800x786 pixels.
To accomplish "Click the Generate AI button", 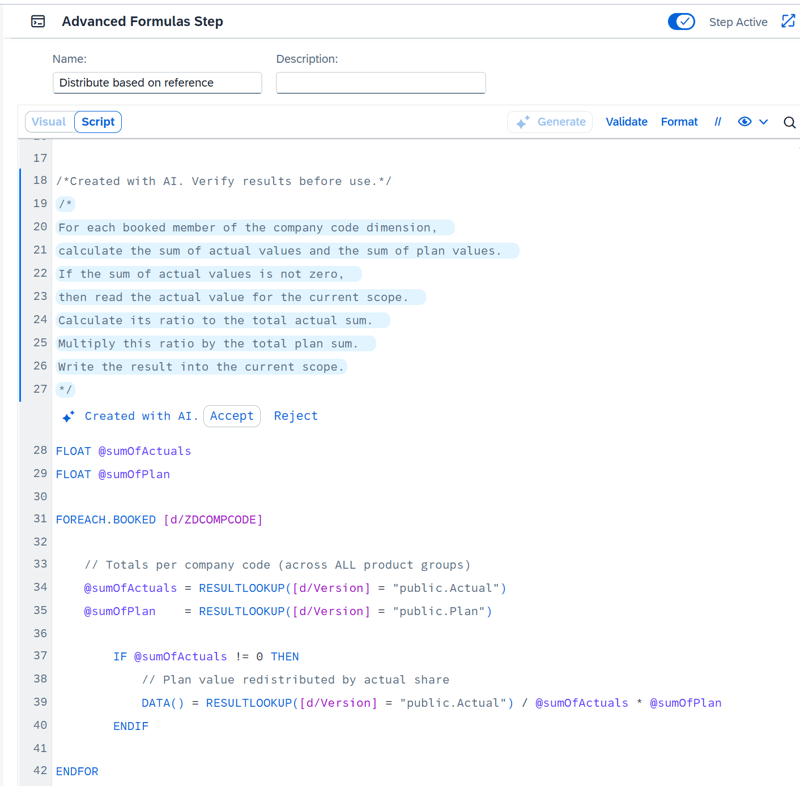I will [550, 122].
